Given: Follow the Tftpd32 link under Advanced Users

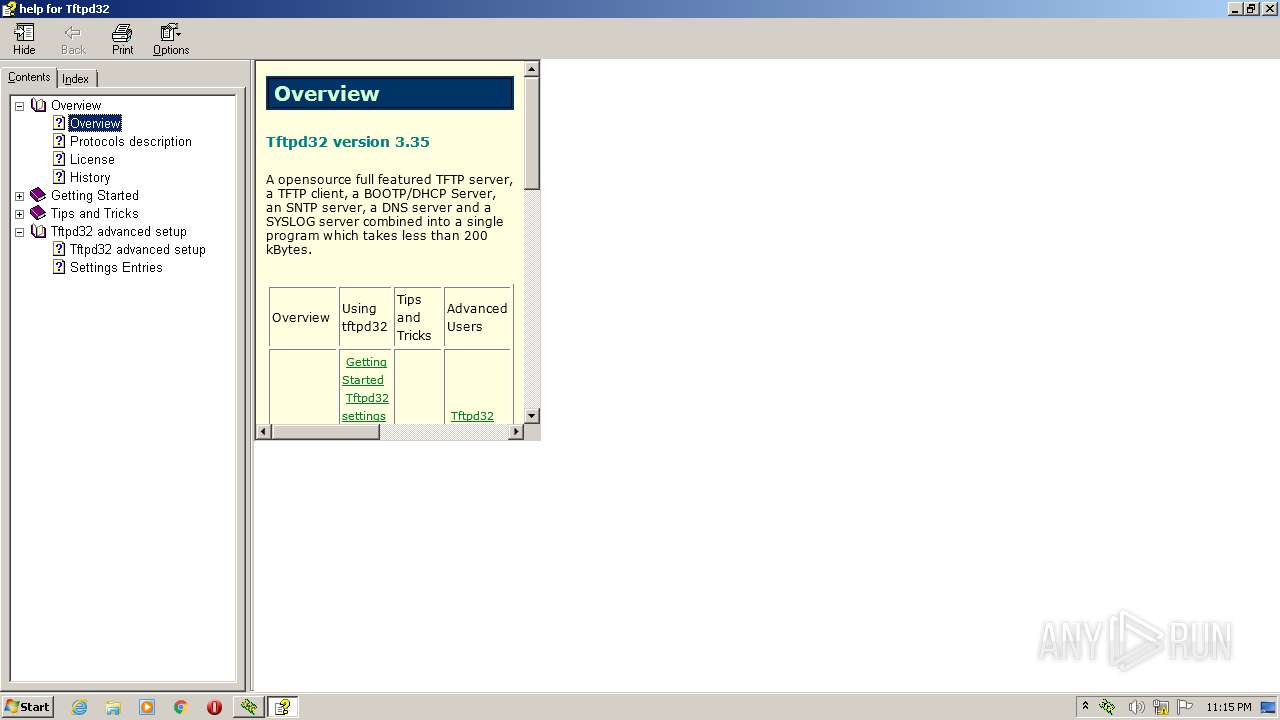Looking at the screenshot, I should coord(472,416).
